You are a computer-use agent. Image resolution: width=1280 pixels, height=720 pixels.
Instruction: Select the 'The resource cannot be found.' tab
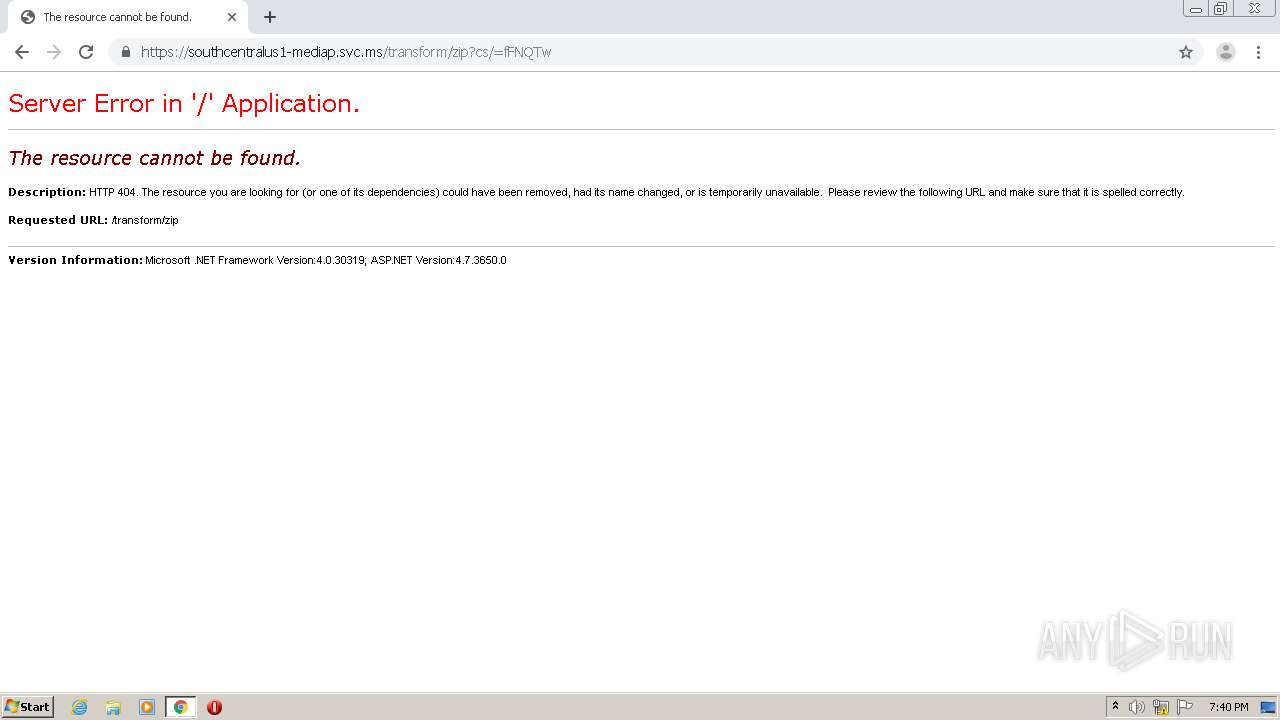[x=128, y=17]
